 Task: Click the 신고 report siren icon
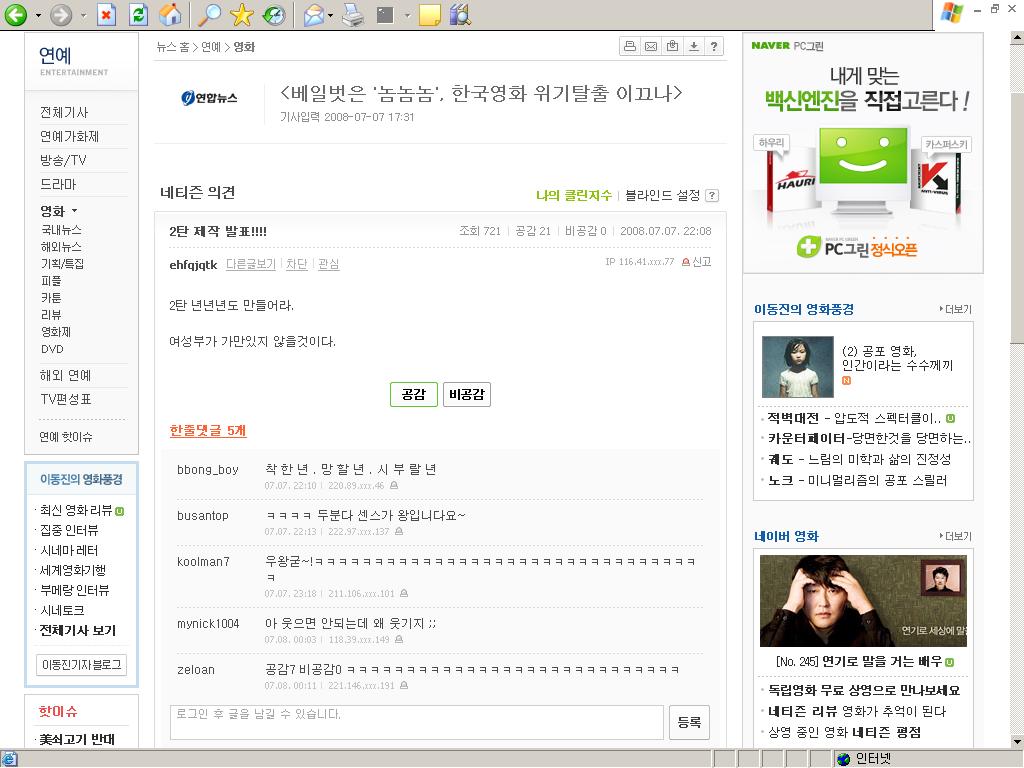(x=686, y=262)
